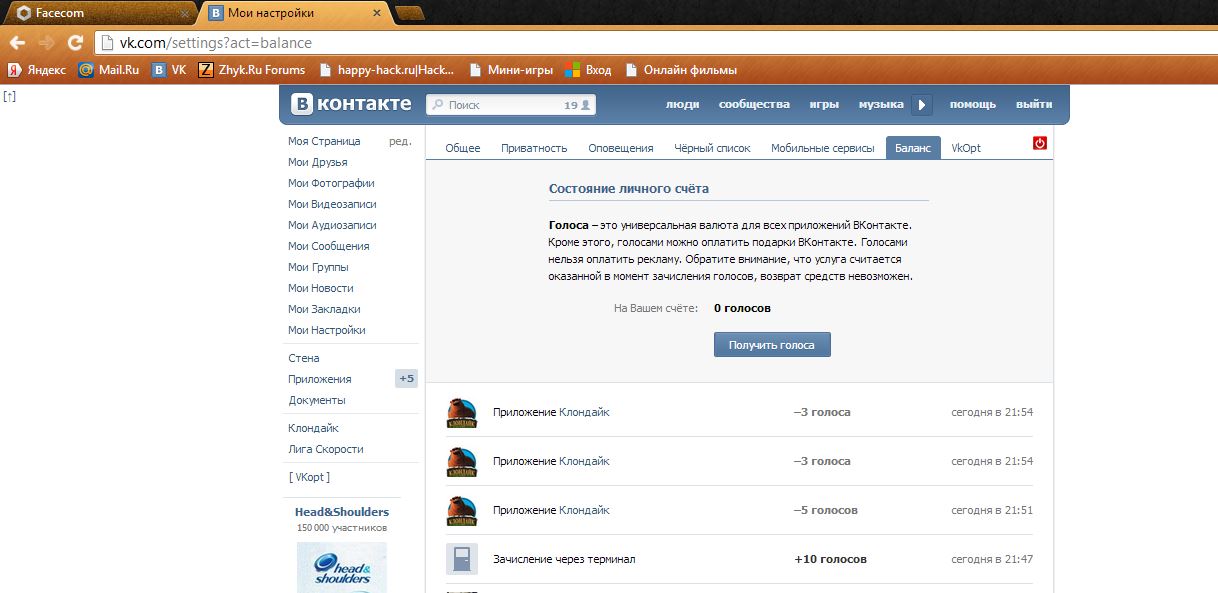Open Zhyk.Ru Forums bookmark
Screen dimensions: 1218x593
252,70
